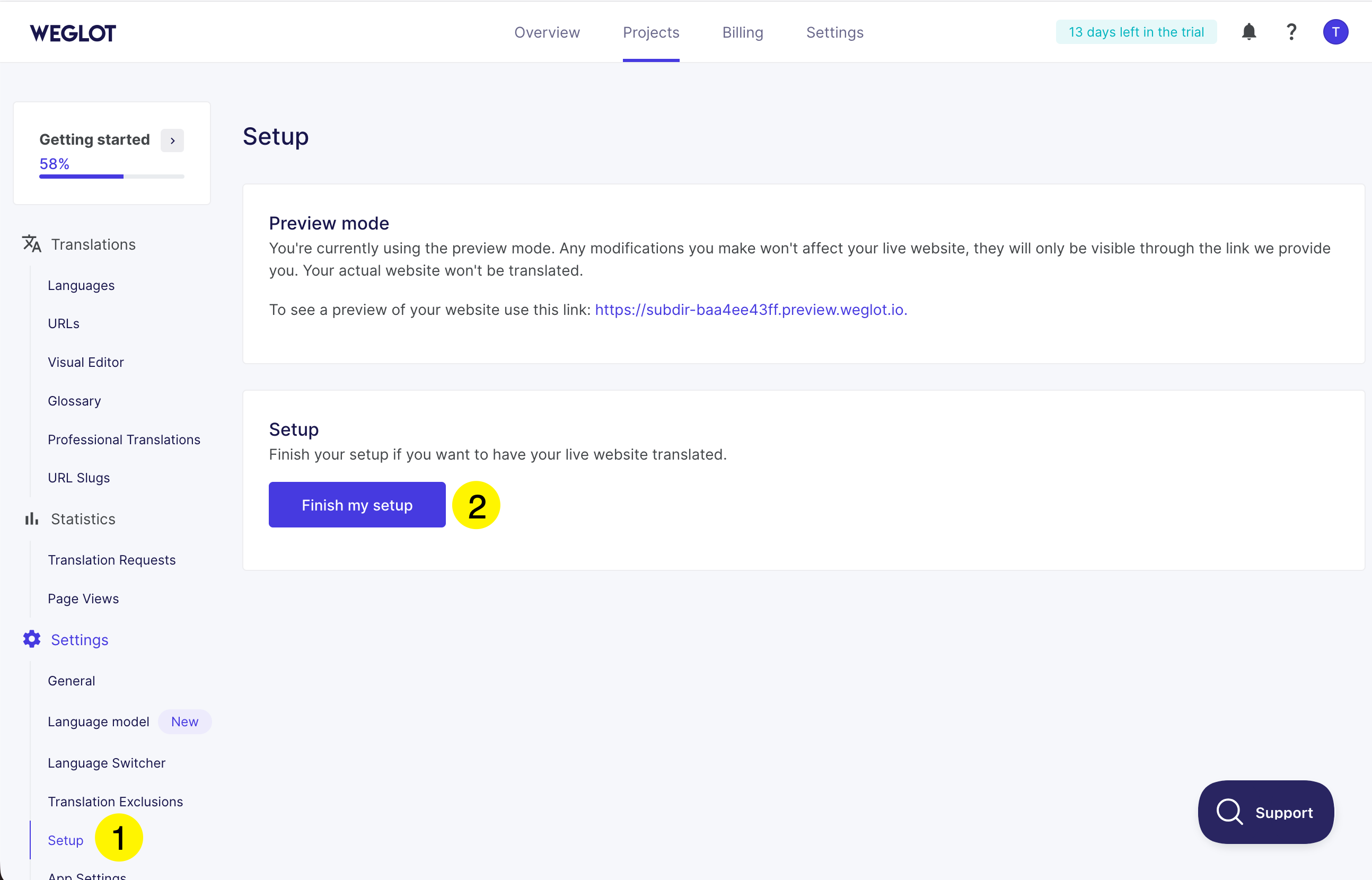Switch to the Overview tab
The height and width of the screenshot is (880, 1372).
coord(547,32)
